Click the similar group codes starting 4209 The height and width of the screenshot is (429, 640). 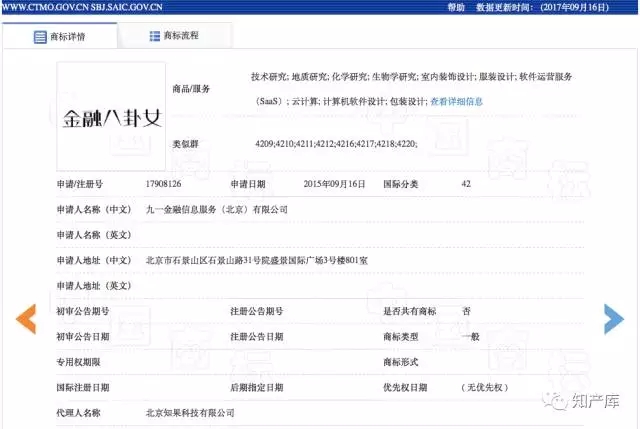[336, 146]
